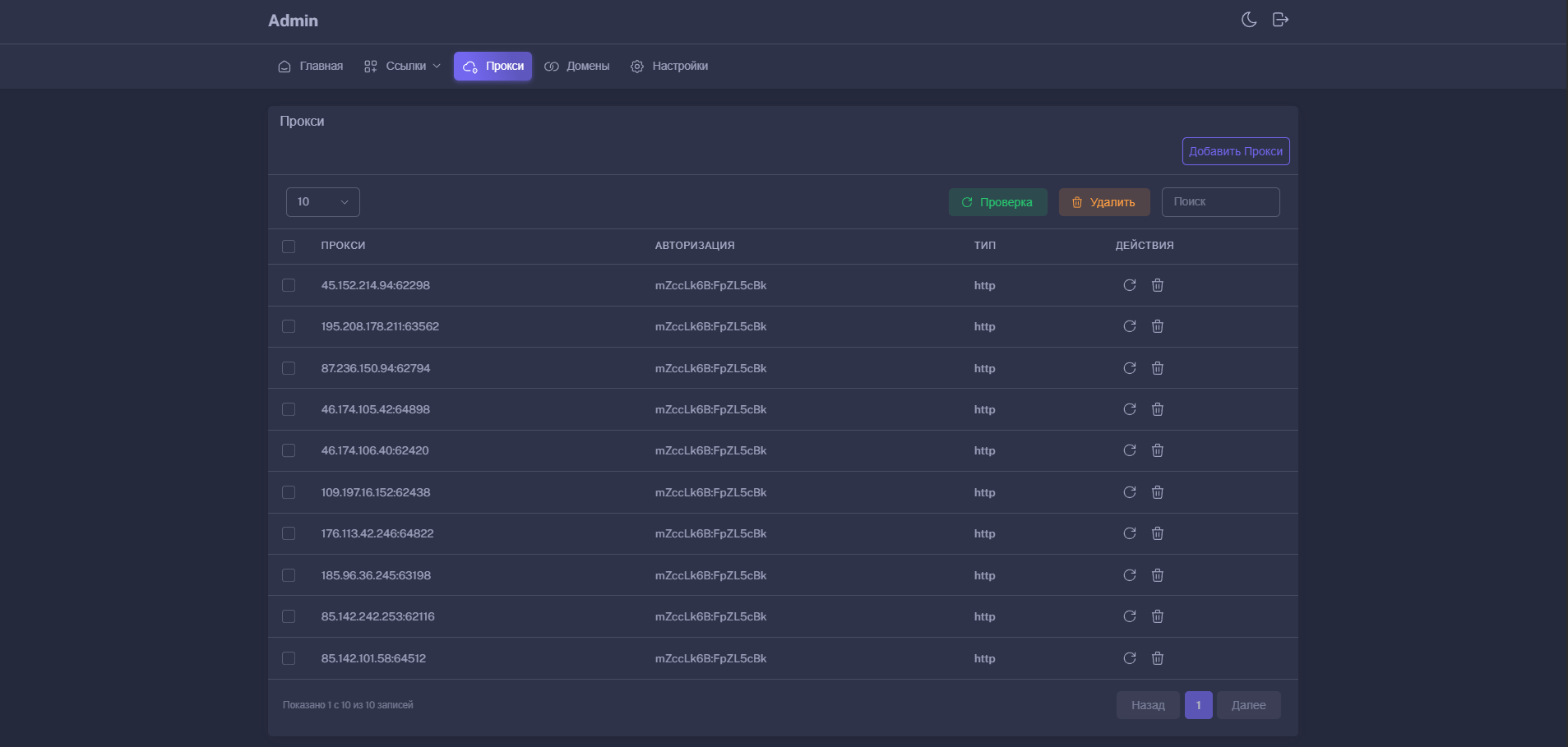Viewport: 1568px width, 747px height.
Task: Delete proxy 109.197.16.152:62438 via trash icon
Action: (1158, 492)
